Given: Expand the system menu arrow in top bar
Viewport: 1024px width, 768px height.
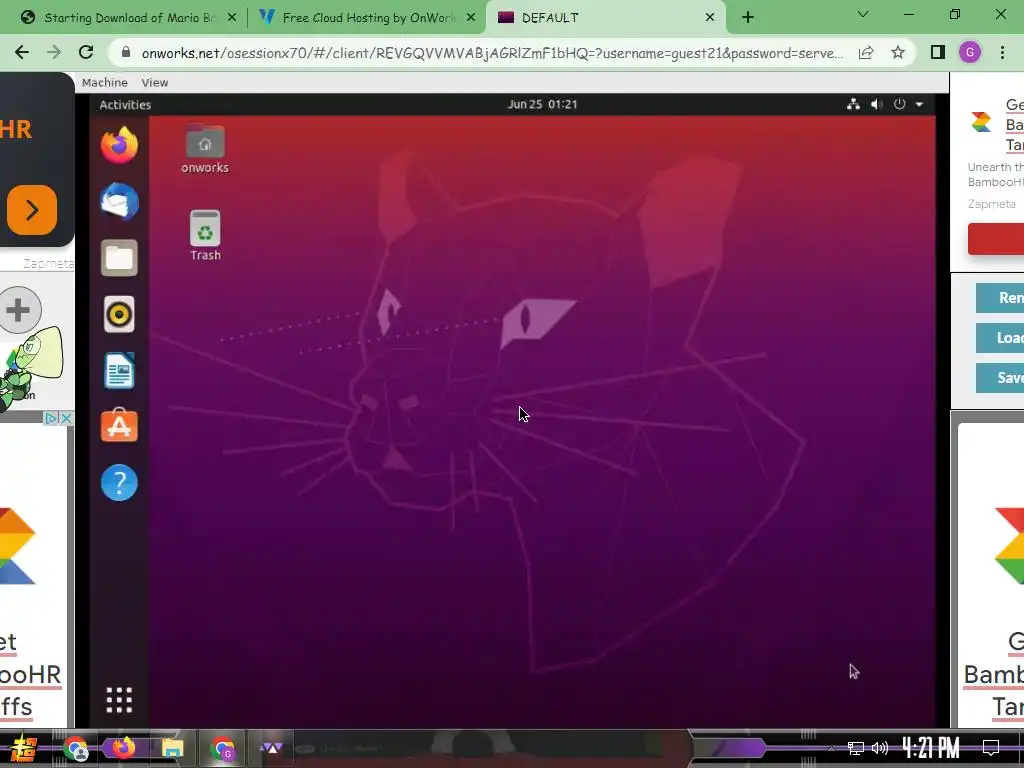Looking at the screenshot, I should pyautogui.click(x=920, y=104).
